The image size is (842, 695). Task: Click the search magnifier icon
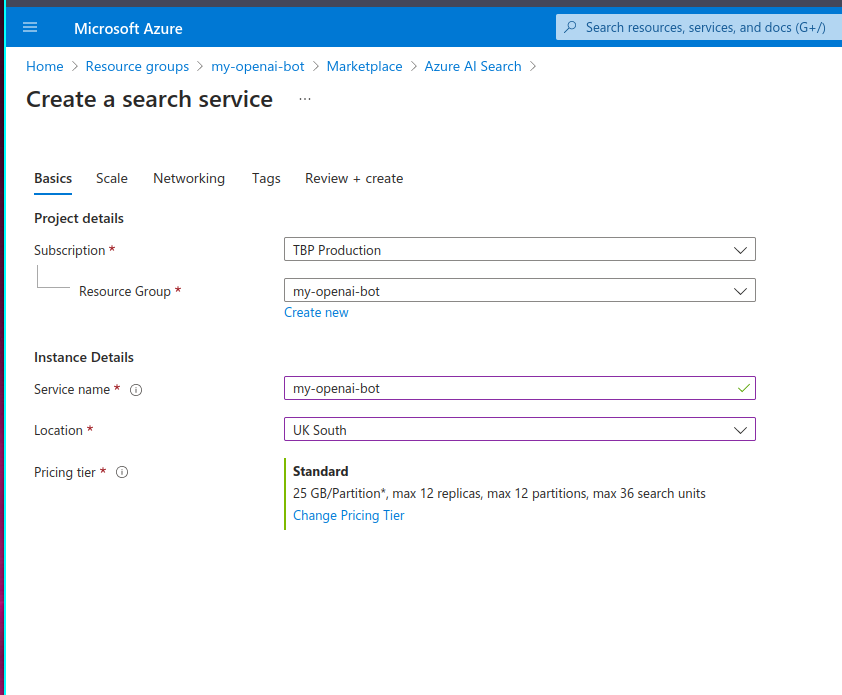[x=571, y=27]
